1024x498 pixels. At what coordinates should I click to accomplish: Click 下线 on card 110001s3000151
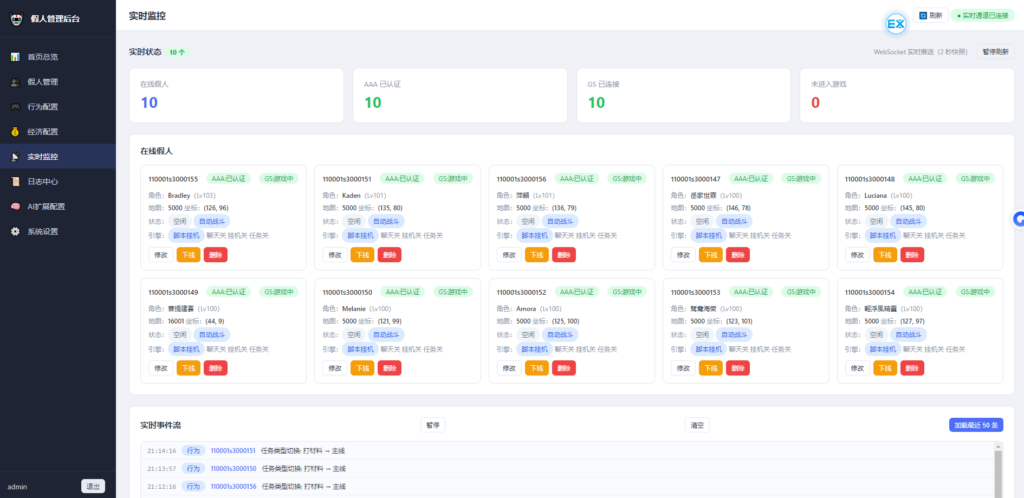pyautogui.click(x=362, y=255)
